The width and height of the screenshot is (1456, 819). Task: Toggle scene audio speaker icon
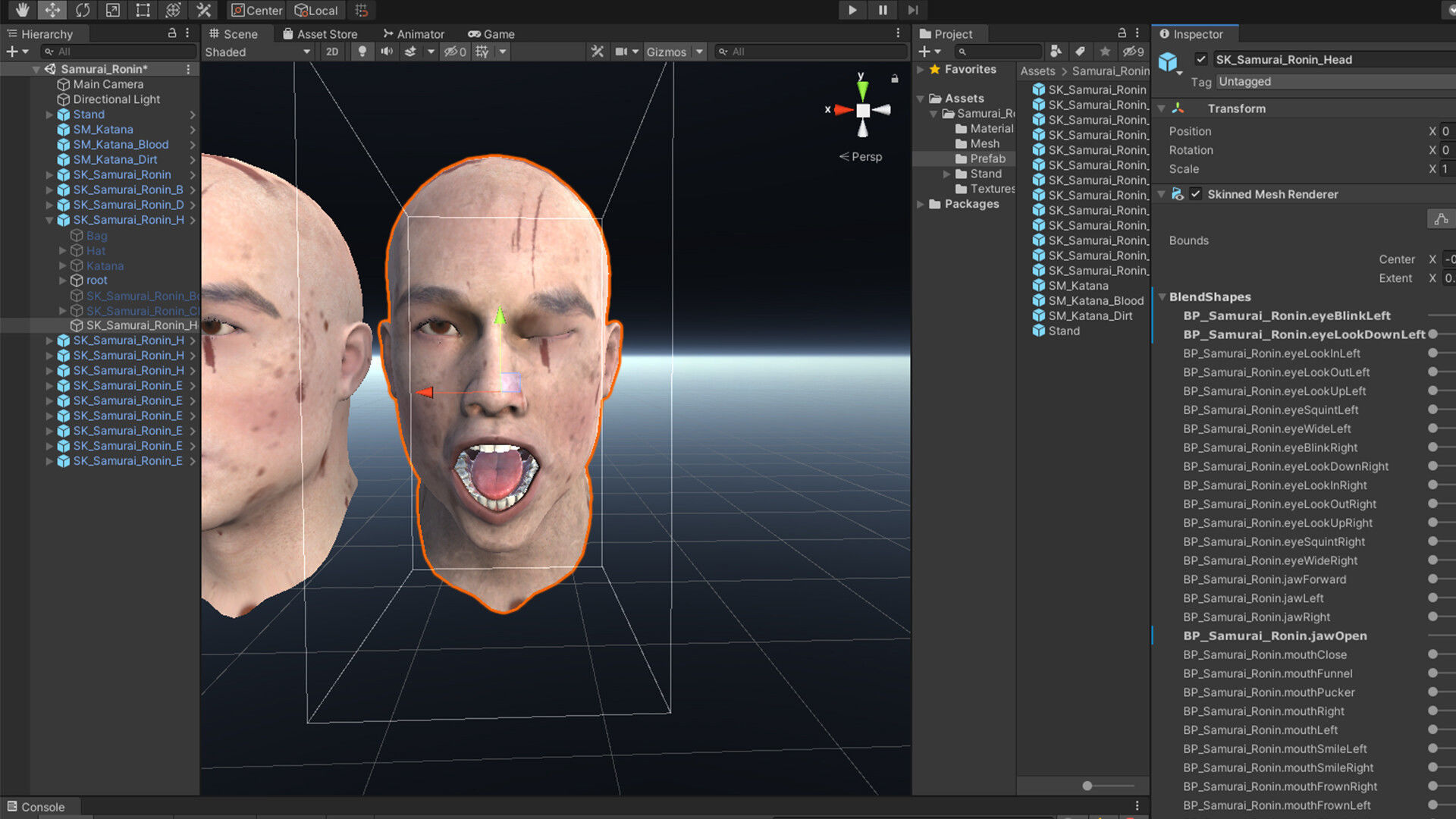point(387,52)
